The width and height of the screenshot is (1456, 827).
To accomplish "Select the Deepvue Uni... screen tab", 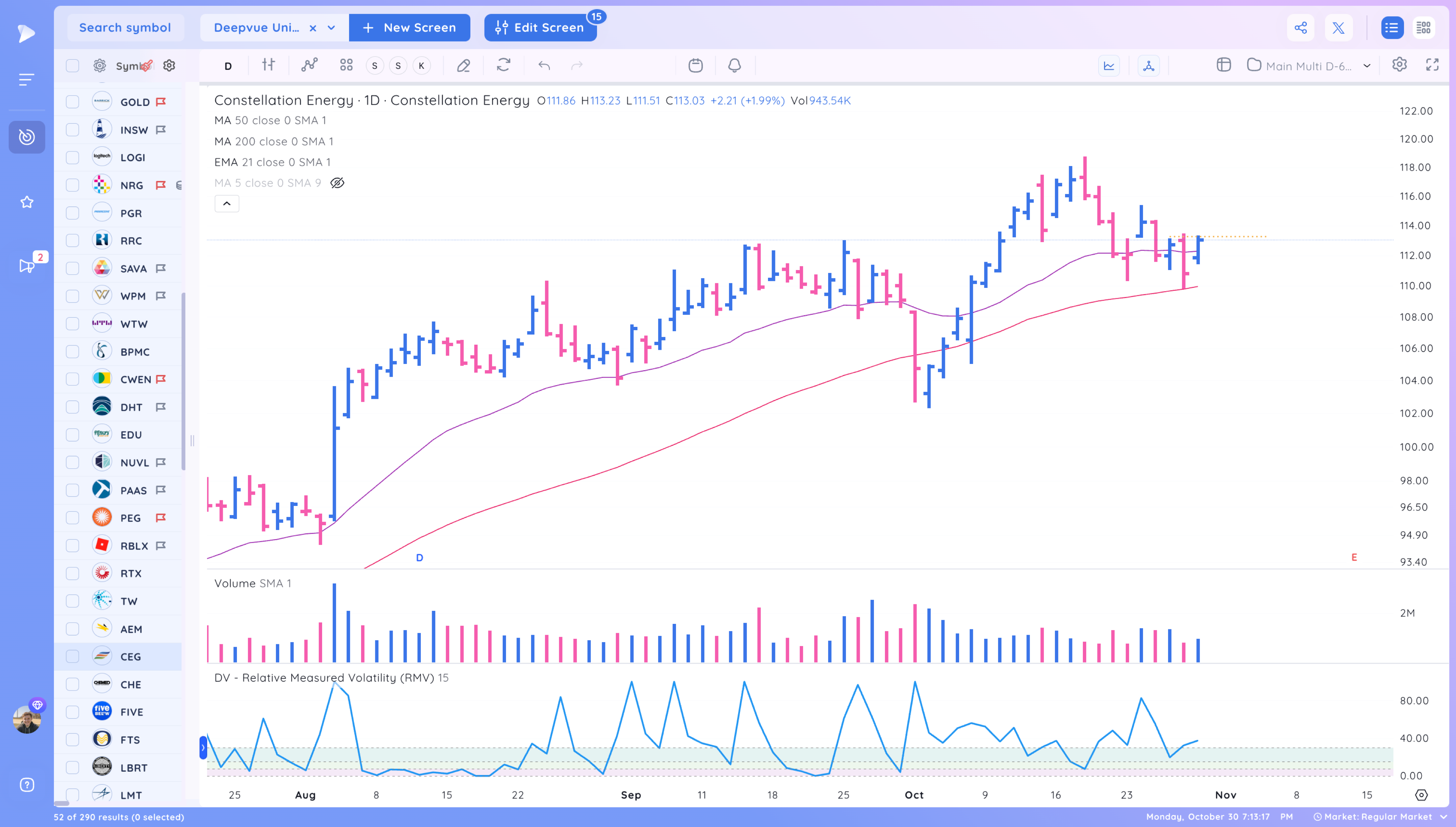I will click(x=257, y=28).
